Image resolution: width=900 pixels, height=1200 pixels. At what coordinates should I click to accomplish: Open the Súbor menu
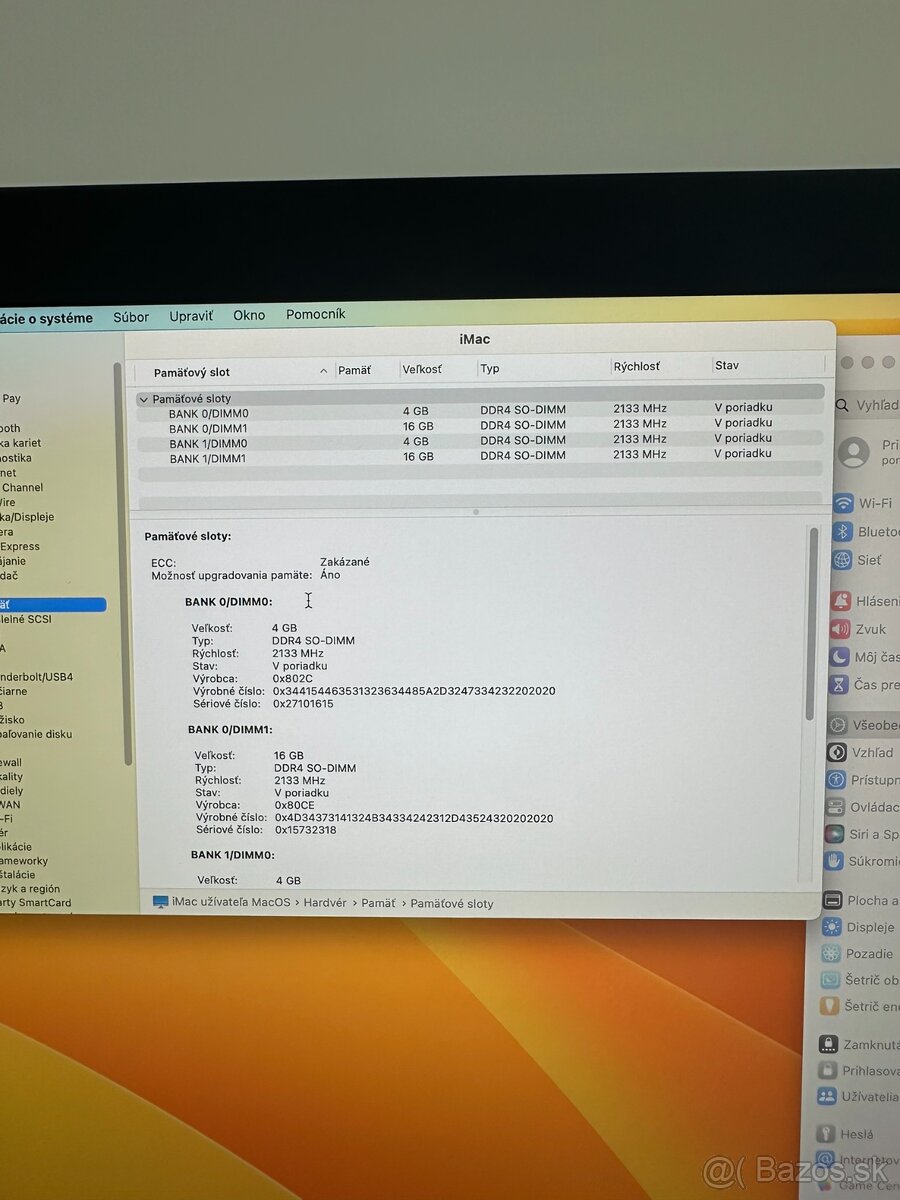tap(131, 315)
